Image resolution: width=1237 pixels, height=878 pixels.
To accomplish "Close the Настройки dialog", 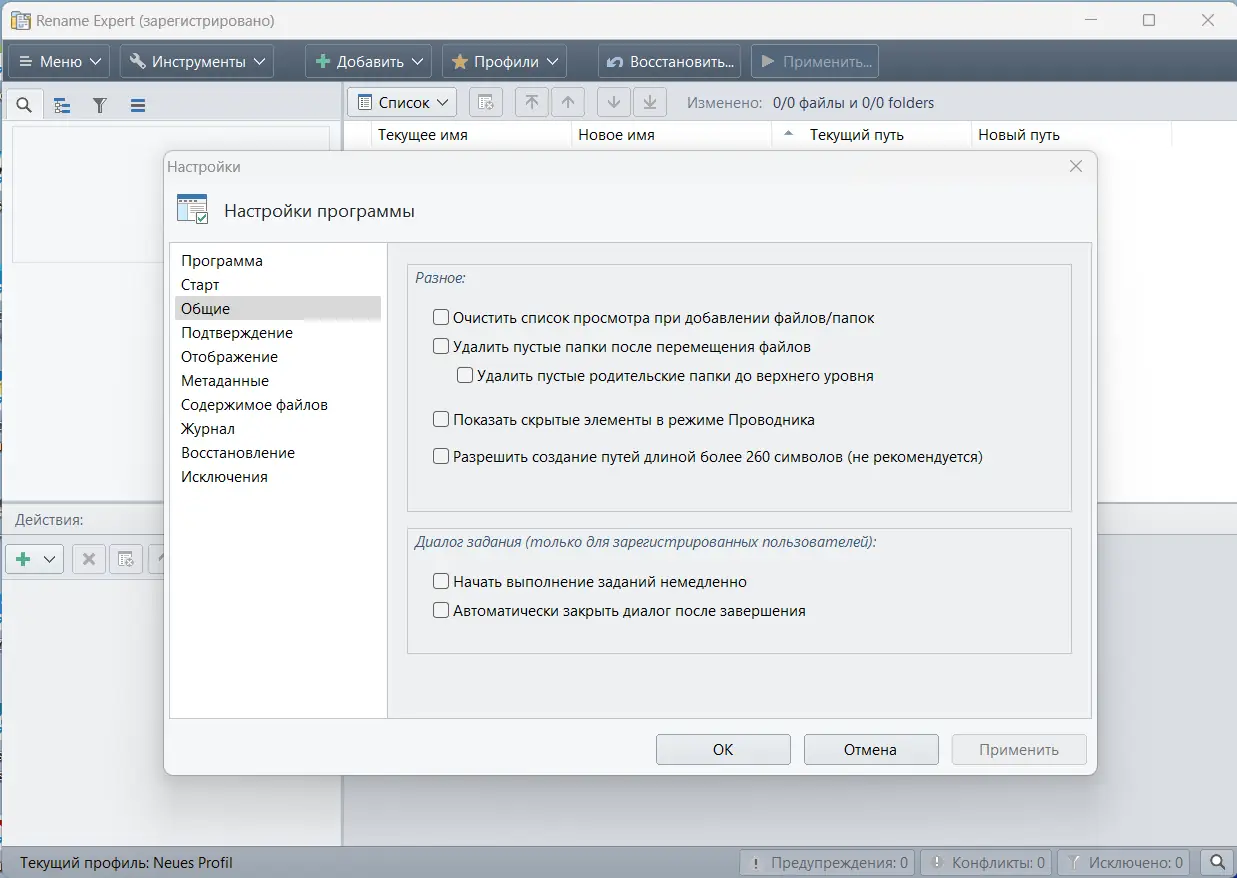I will 1076,167.
